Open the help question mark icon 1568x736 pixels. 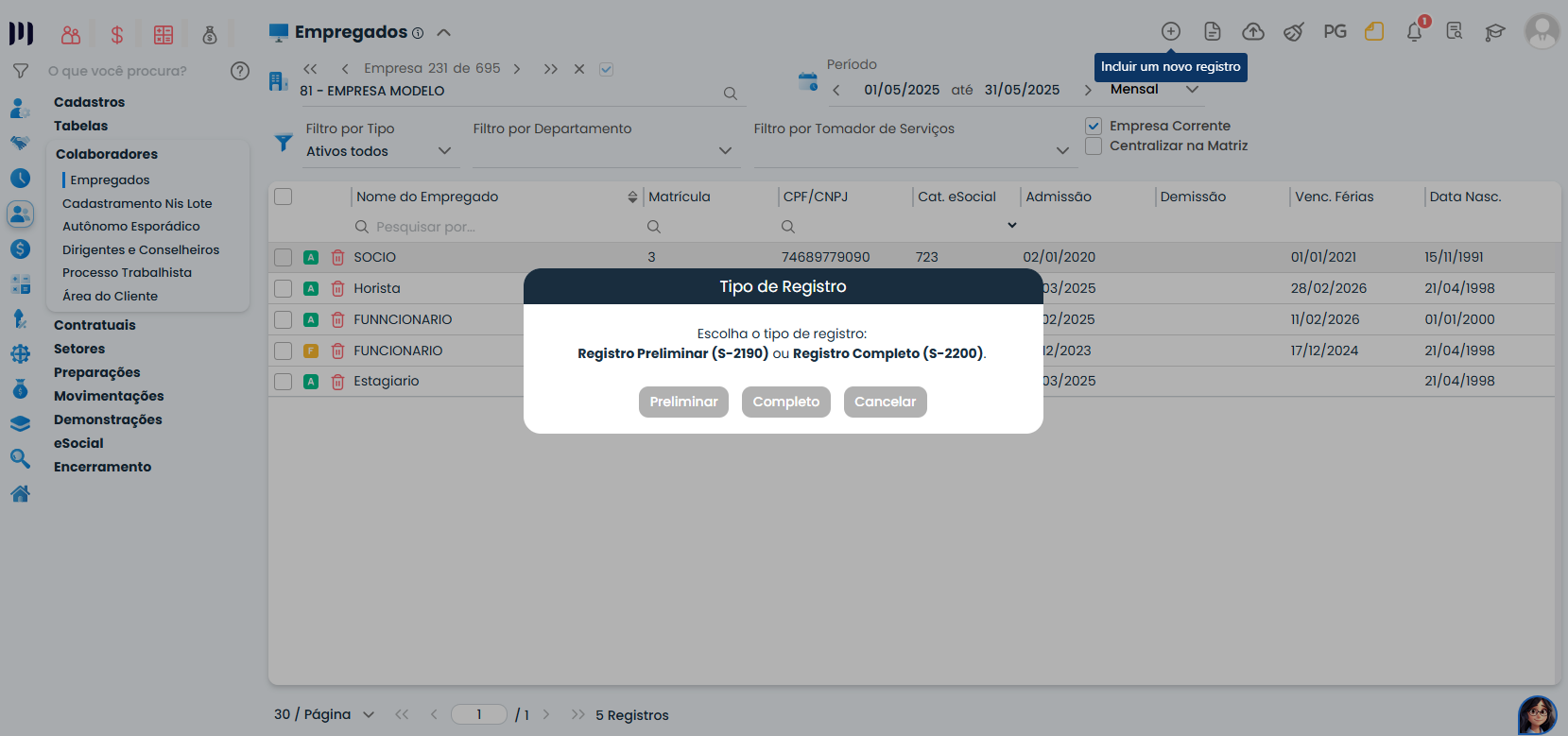click(x=240, y=71)
